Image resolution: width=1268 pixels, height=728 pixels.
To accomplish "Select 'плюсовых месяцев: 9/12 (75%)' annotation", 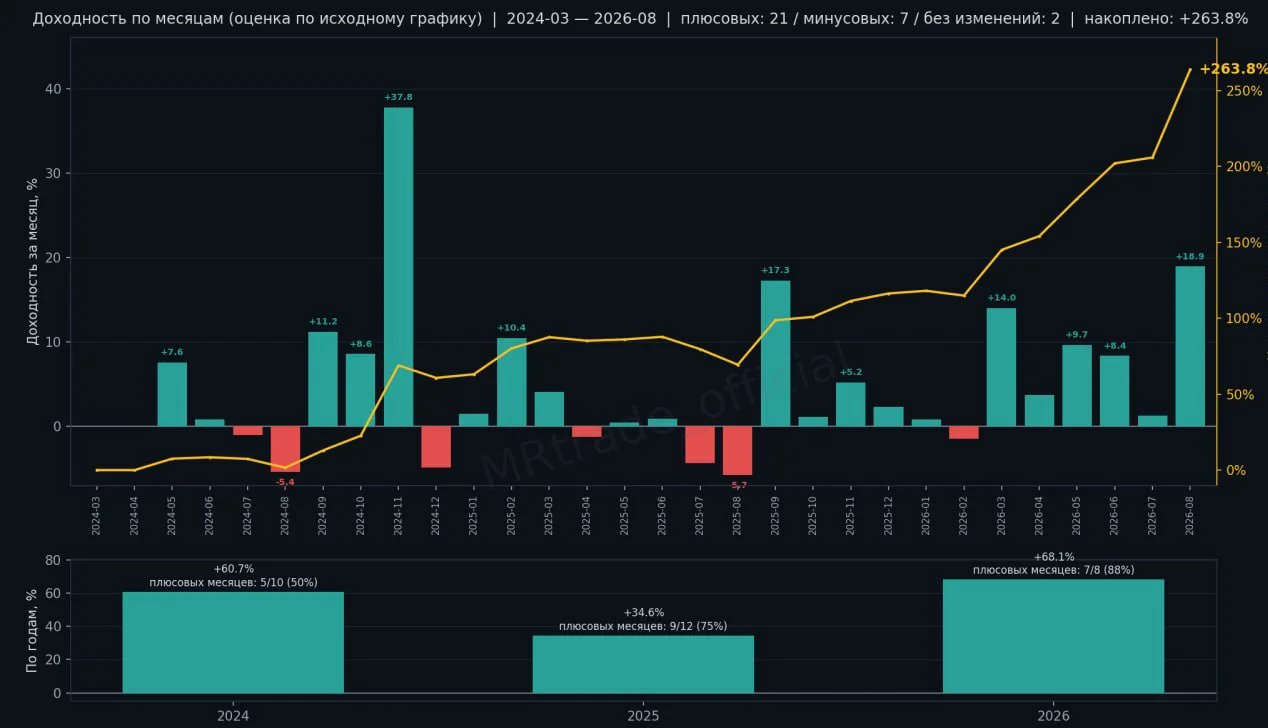I will (x=643, y=626).
